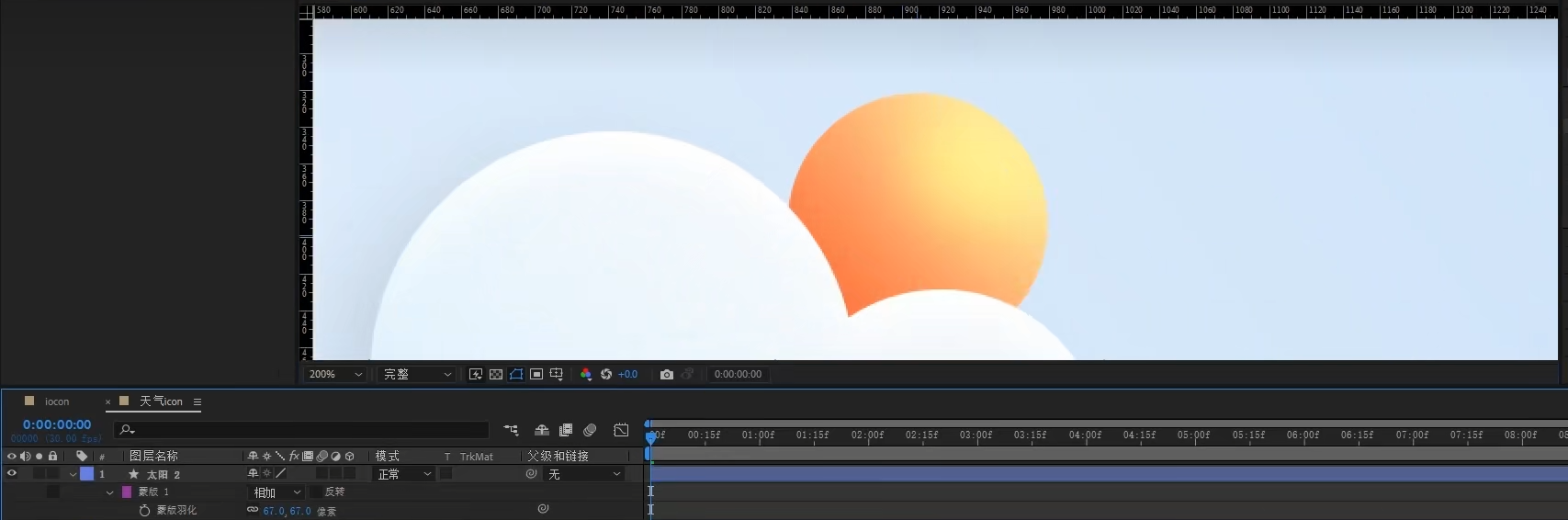Screen dimensions: 1568x520
Task: Switch to the iocon composition tab
Action: [x=57, y=401]
